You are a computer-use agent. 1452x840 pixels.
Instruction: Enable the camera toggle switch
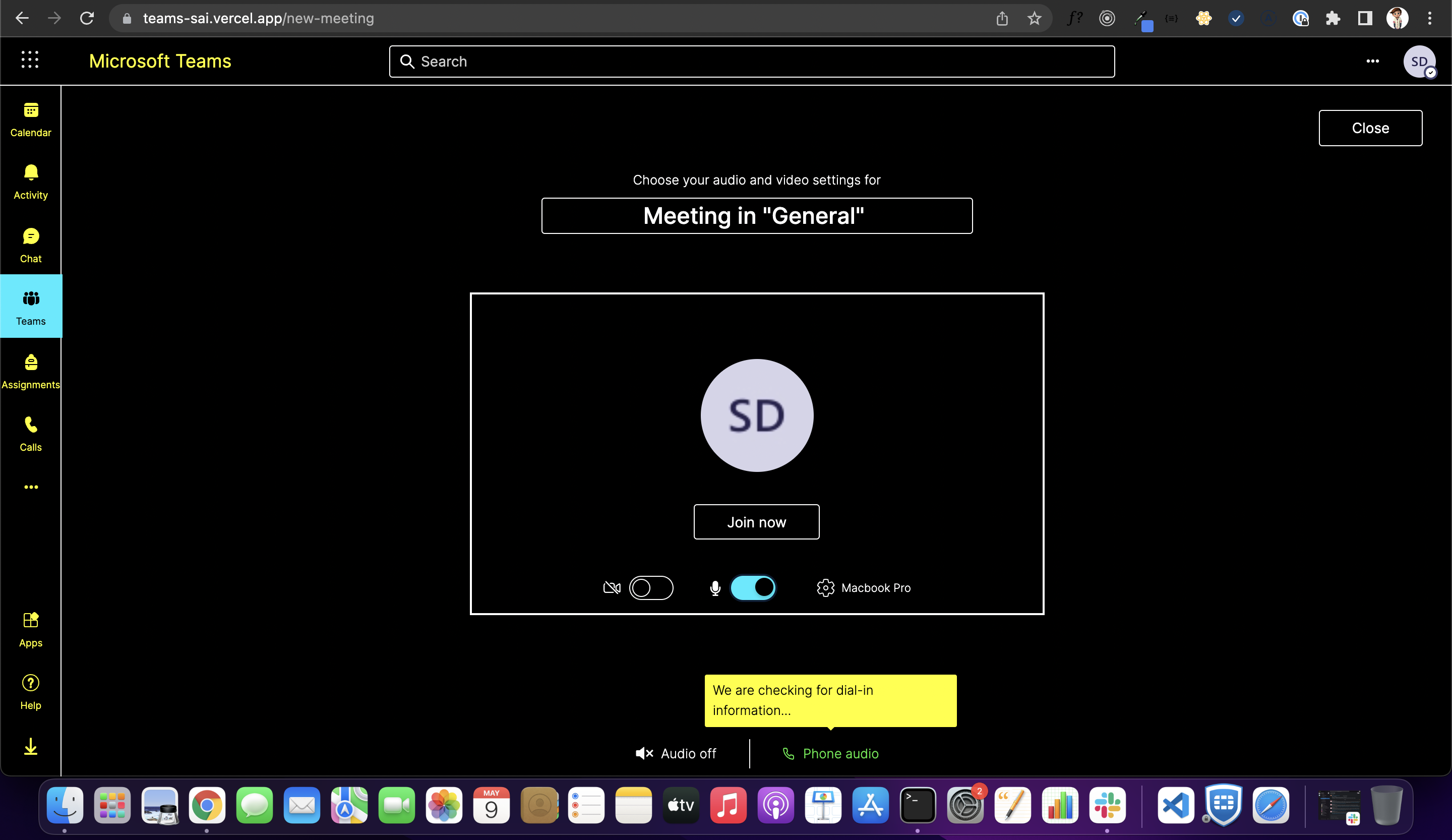point(650,588)
